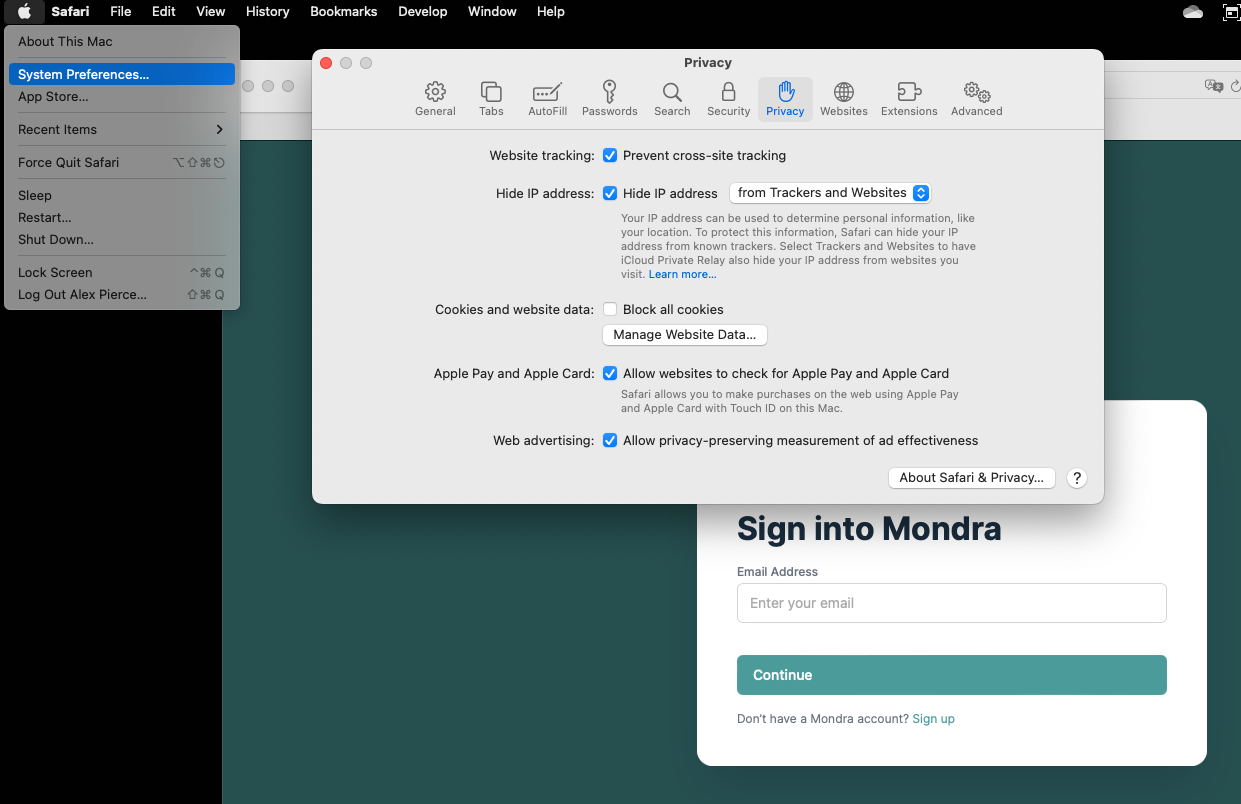Screen dimensions: 1241x804
Task: Open the History menu
Action: (267, 12)
